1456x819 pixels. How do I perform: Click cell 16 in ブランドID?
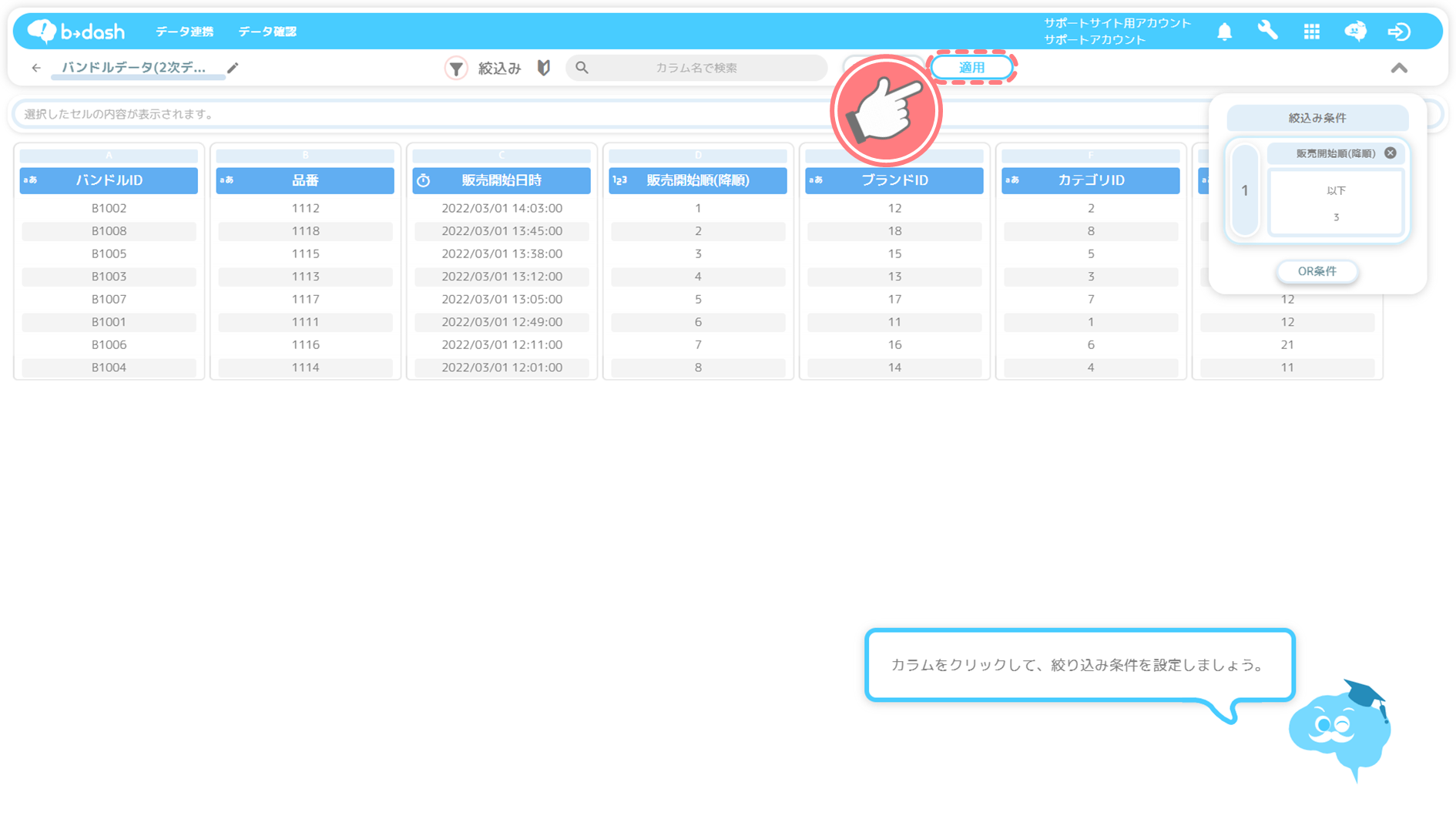[x=894, y=344]
